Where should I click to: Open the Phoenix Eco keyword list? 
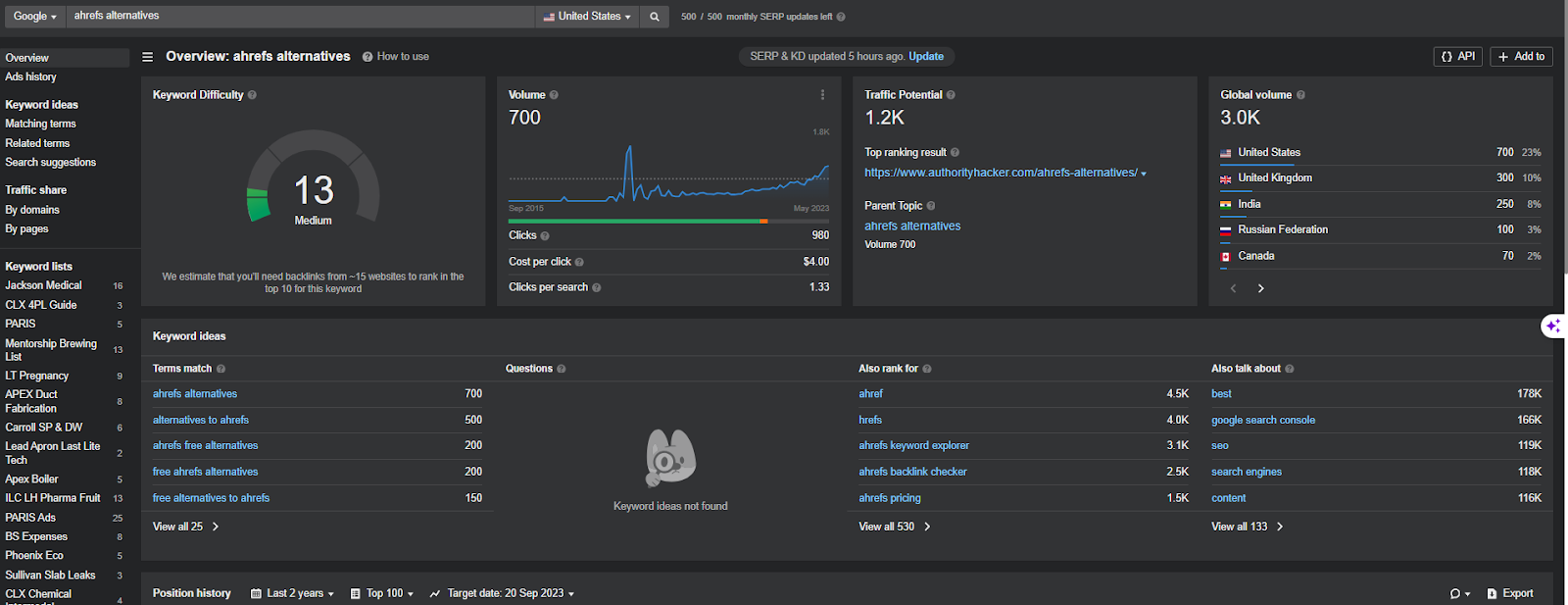[x=34, y=556]
